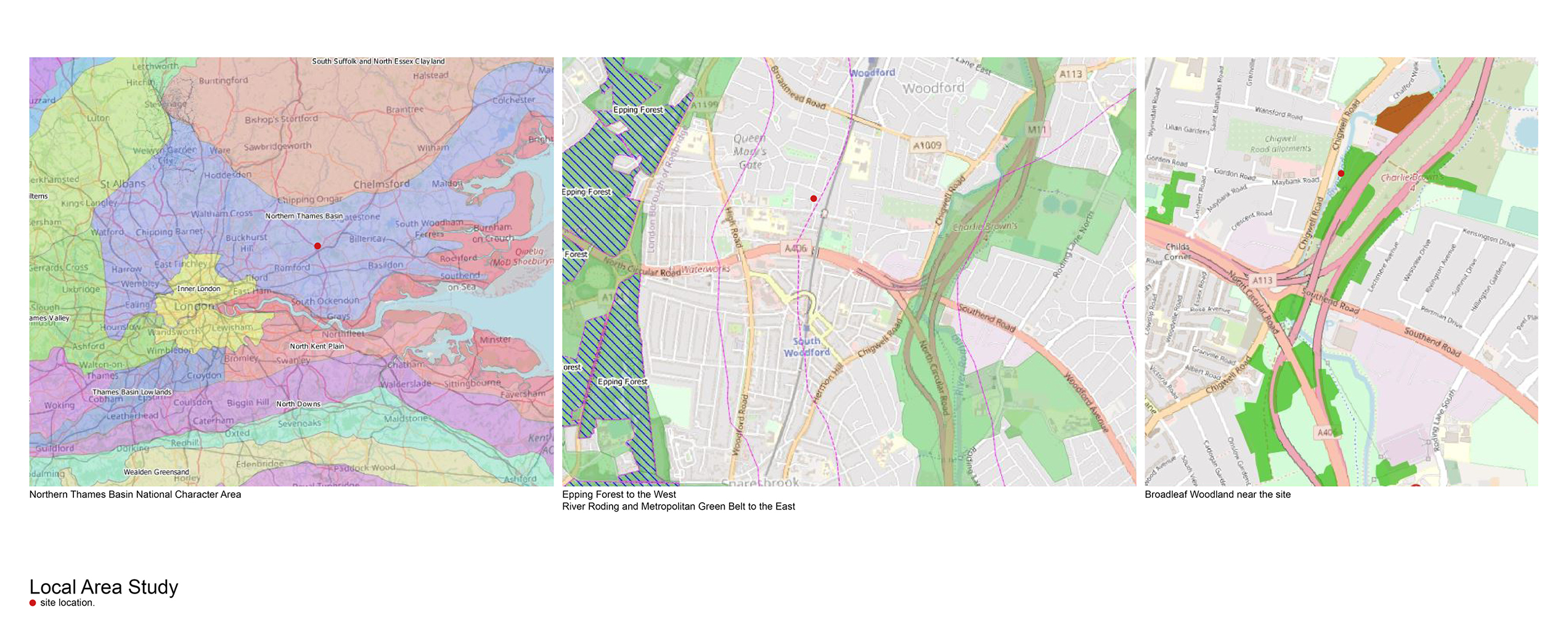
Task: Select the 'North Downs' character area label
Action: click(x=298, y=404)
